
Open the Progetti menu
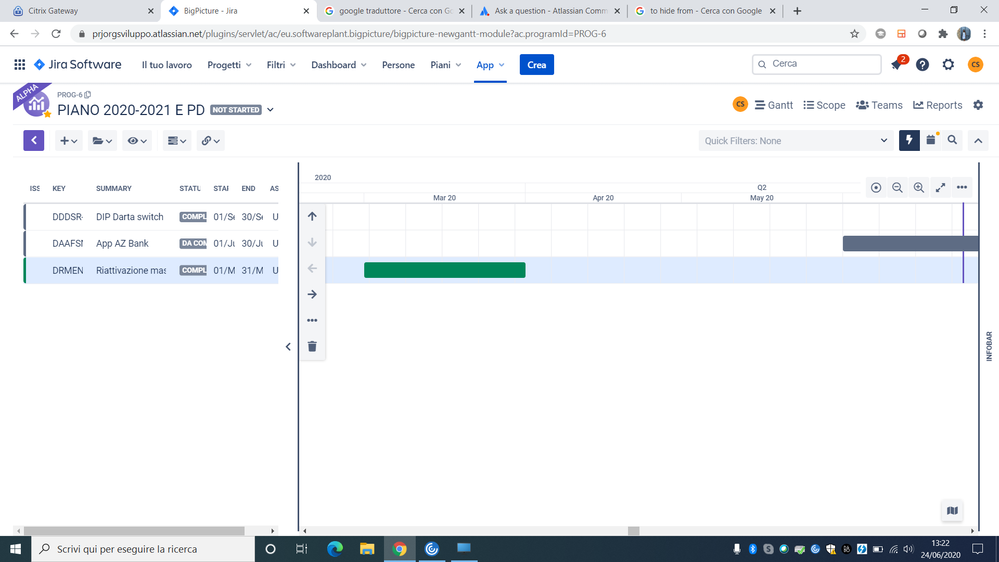tap(229, 64)
